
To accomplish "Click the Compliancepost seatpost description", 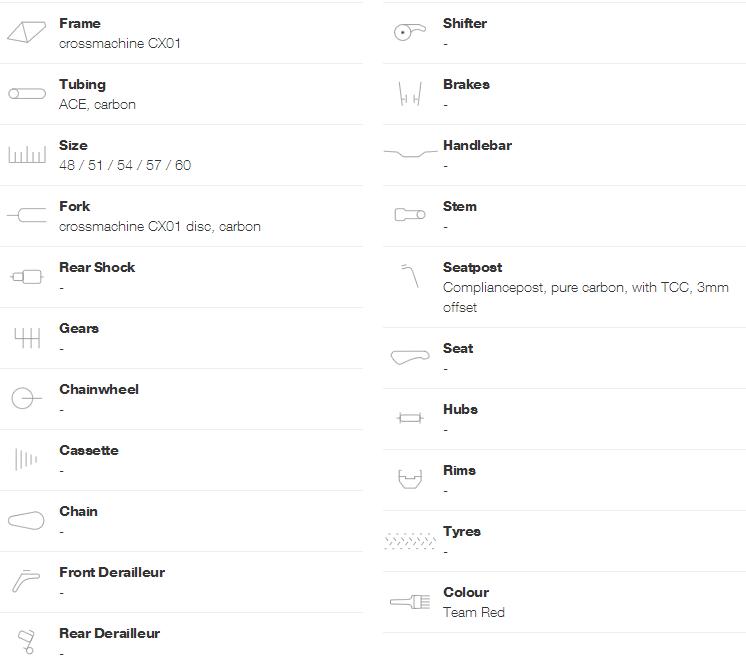I will [x=586, y=297].
